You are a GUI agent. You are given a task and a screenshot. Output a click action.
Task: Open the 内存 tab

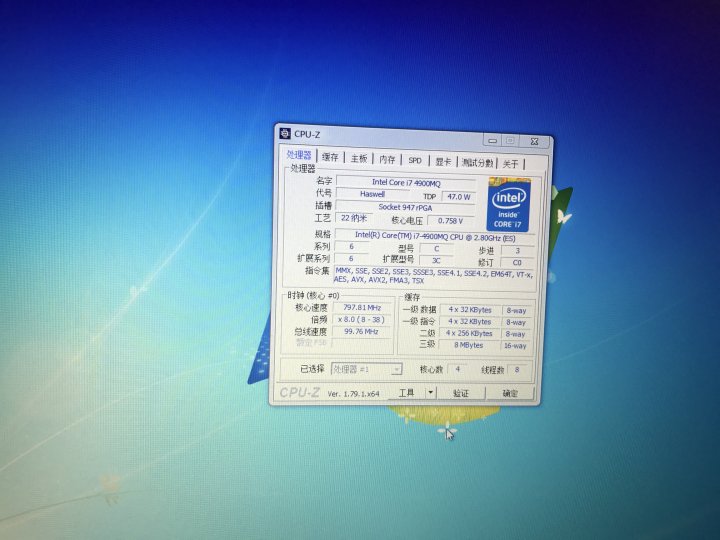pos(387,159)
